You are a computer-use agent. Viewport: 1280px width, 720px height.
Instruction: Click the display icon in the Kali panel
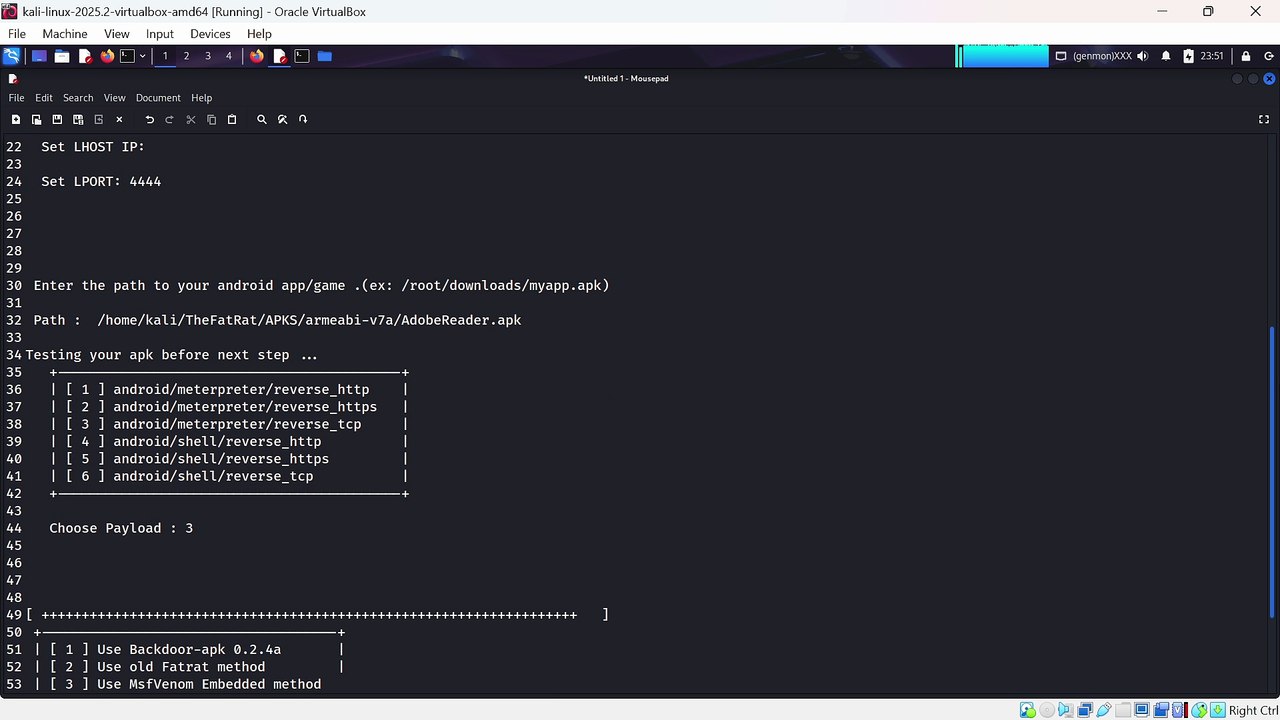coord(1062,56)
